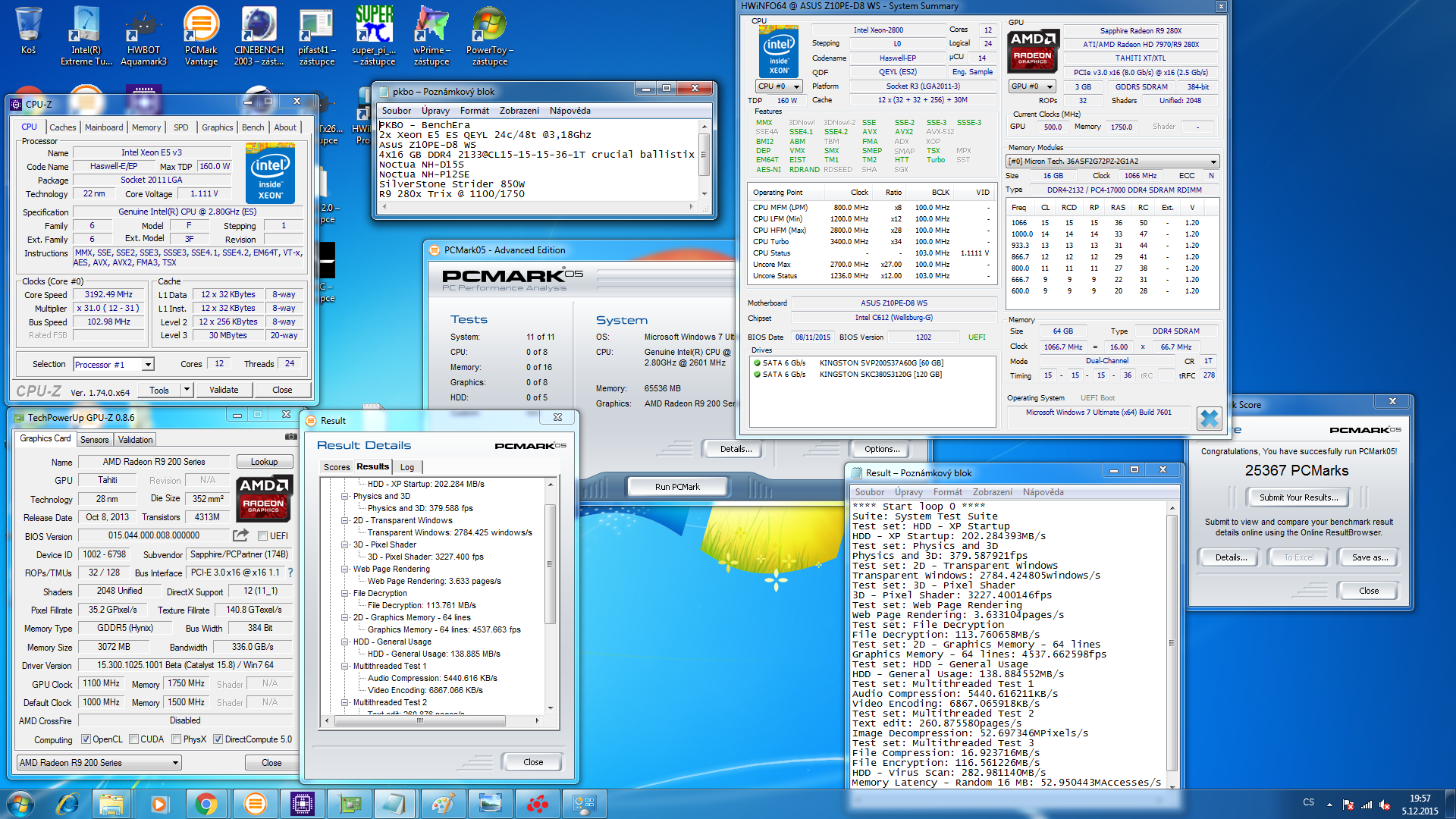This screenshot has width=1456, height=819.
Task: Click Run PCMark button
Action: [x=677, y=487]
